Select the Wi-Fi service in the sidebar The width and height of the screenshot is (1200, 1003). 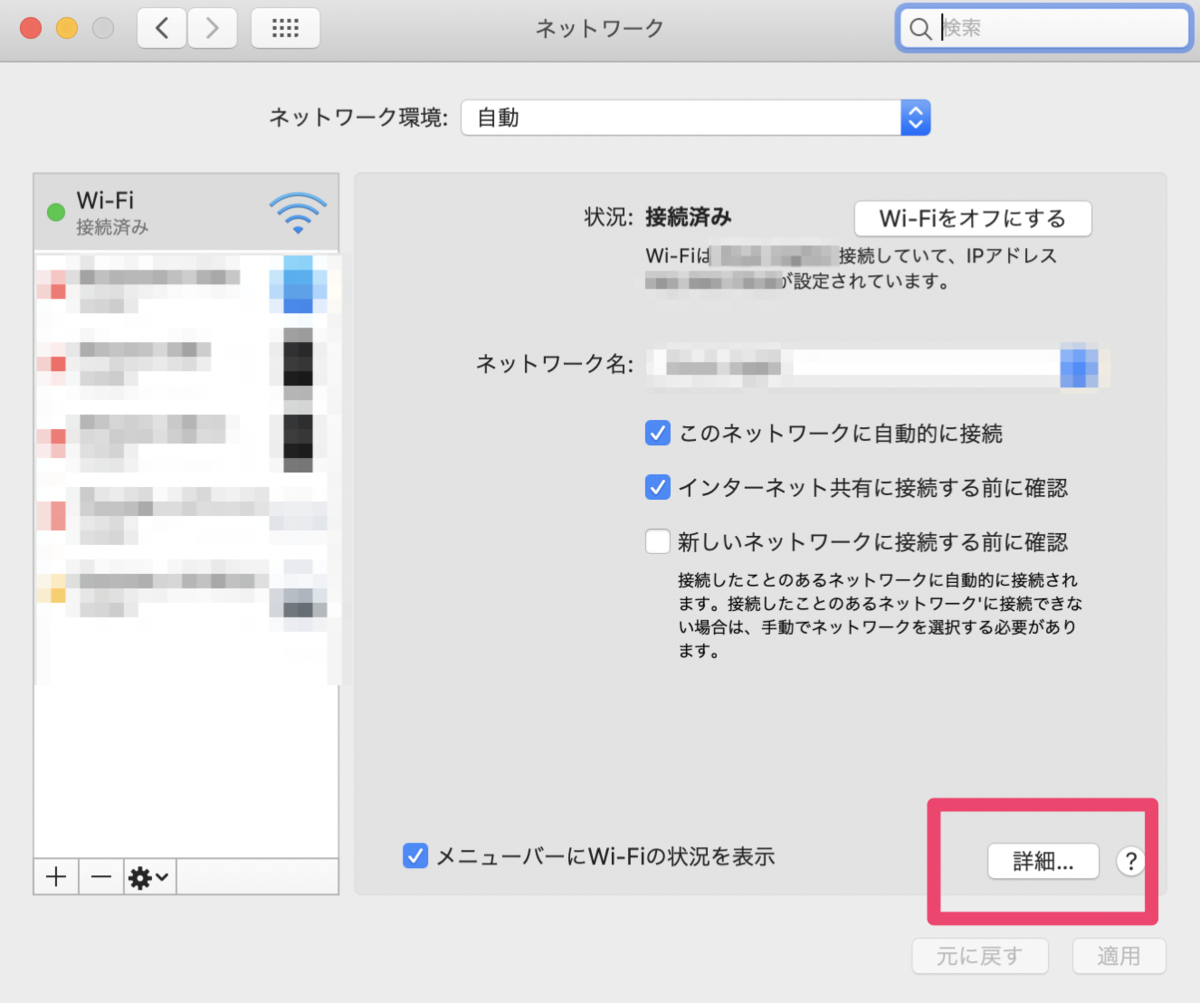point(187,213)
